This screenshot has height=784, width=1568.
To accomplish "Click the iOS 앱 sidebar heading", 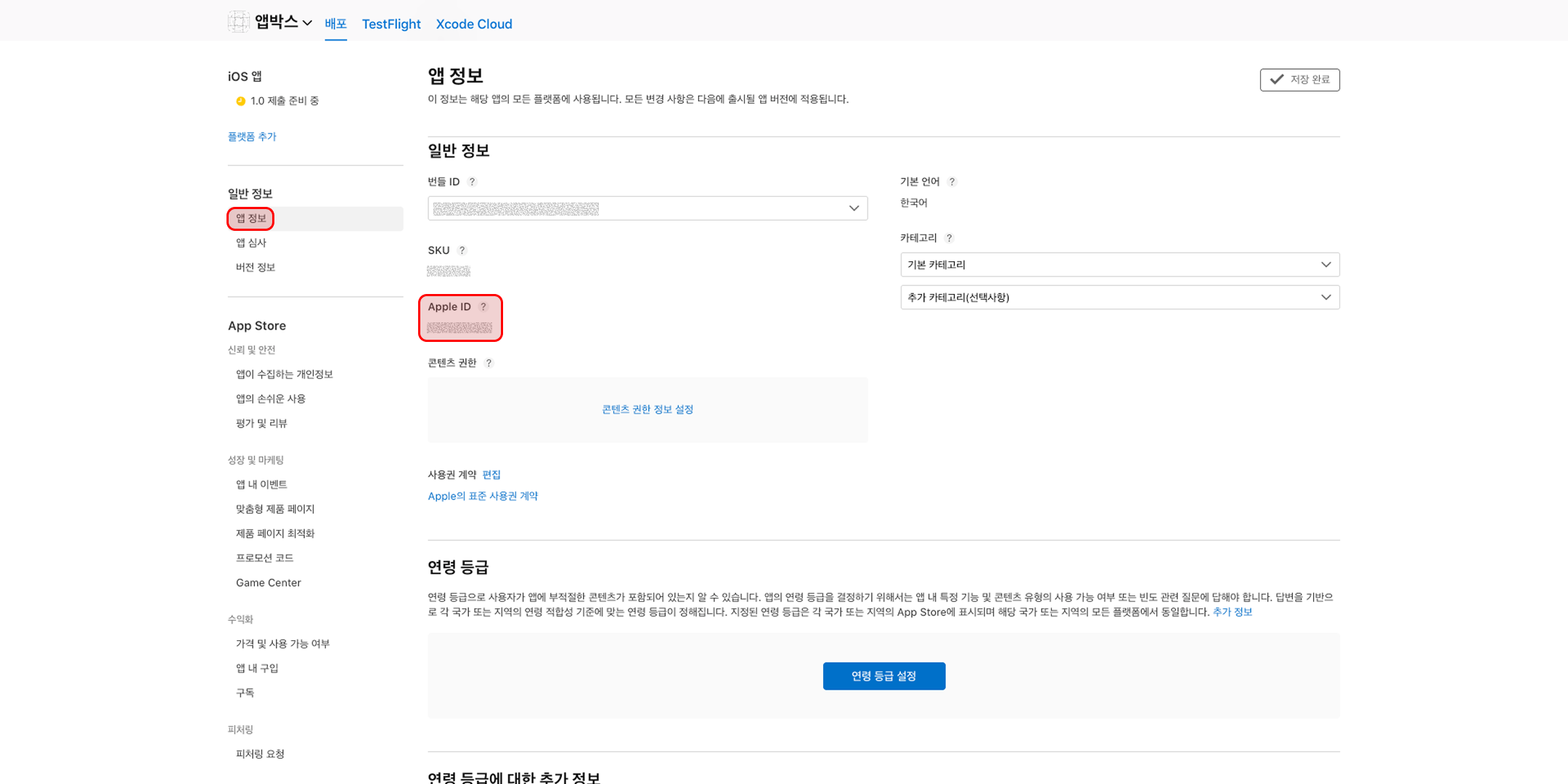I will point(245,76).
